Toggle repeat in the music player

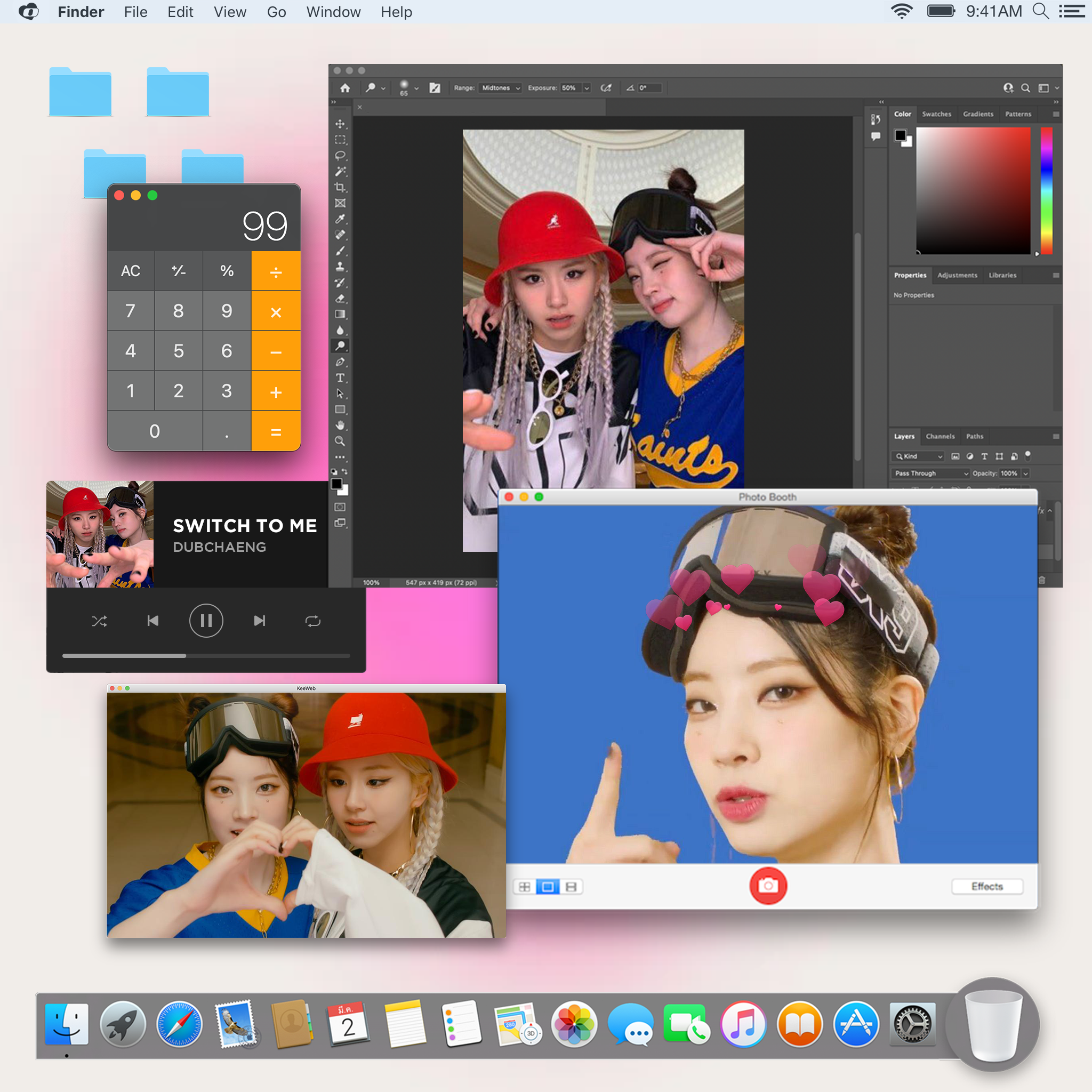click(x=312, y=621)
